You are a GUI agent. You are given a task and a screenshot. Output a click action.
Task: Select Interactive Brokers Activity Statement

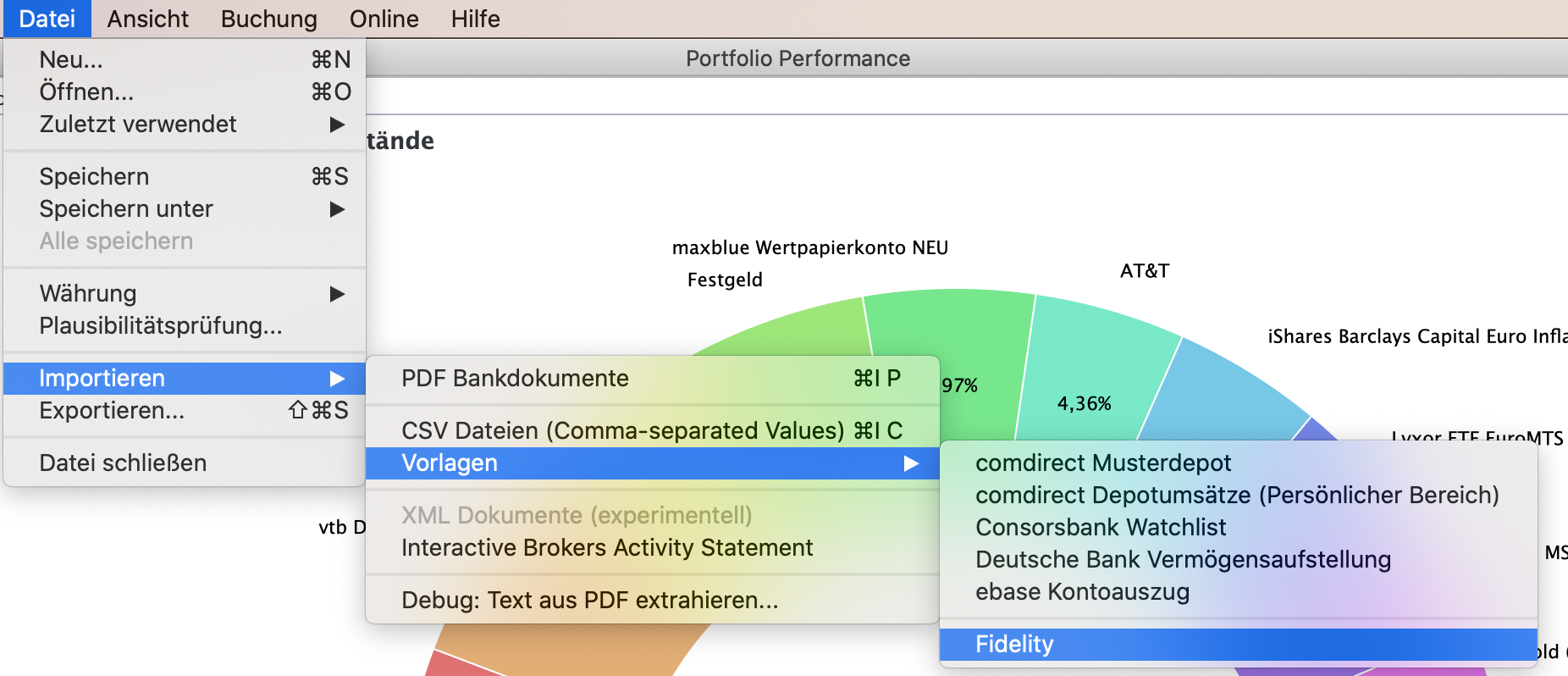[x=607, y=547]
